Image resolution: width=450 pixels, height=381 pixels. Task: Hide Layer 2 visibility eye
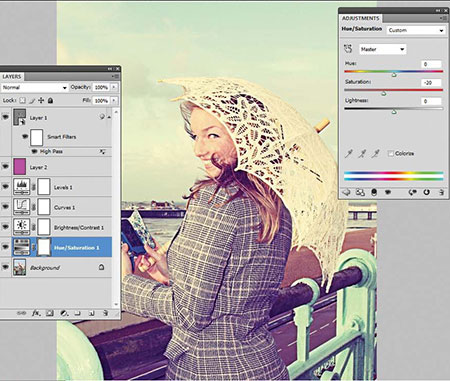tap(5, 166)
